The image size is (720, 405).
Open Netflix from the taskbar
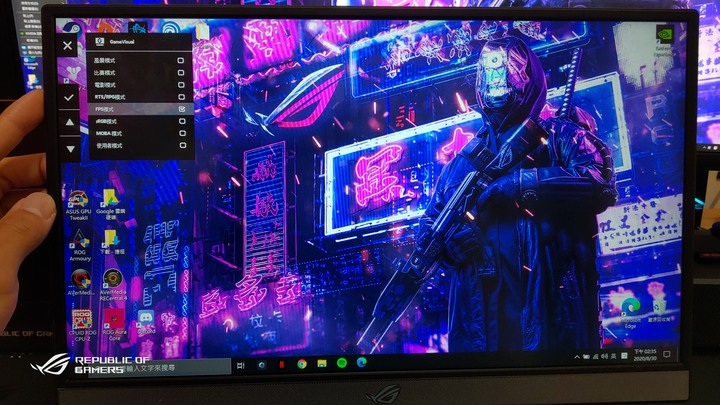pyautogui.click(x=281, y=365)
